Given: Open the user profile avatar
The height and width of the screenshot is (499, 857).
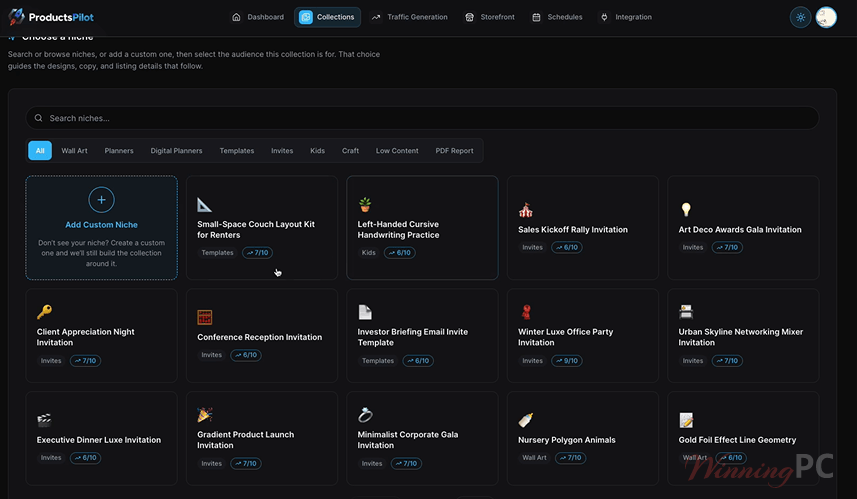Looking at the screenshot, I should [x=826, y=17].
